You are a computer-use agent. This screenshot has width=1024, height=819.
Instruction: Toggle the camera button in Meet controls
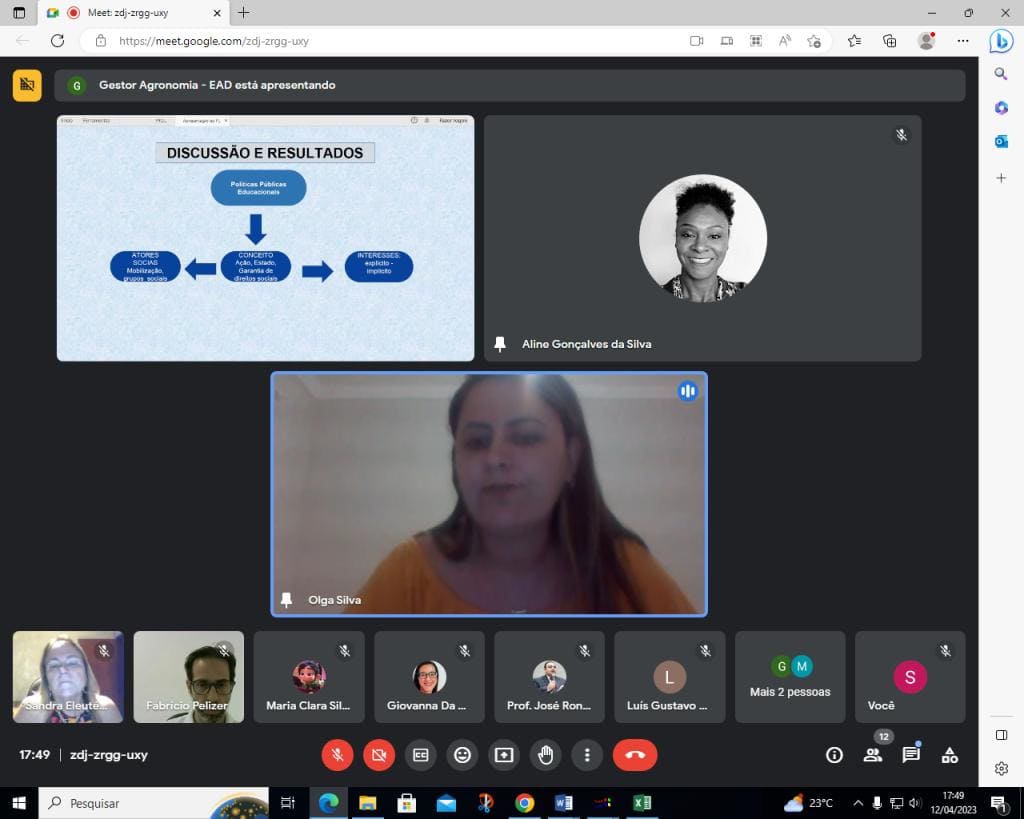(x=379, y=755)
